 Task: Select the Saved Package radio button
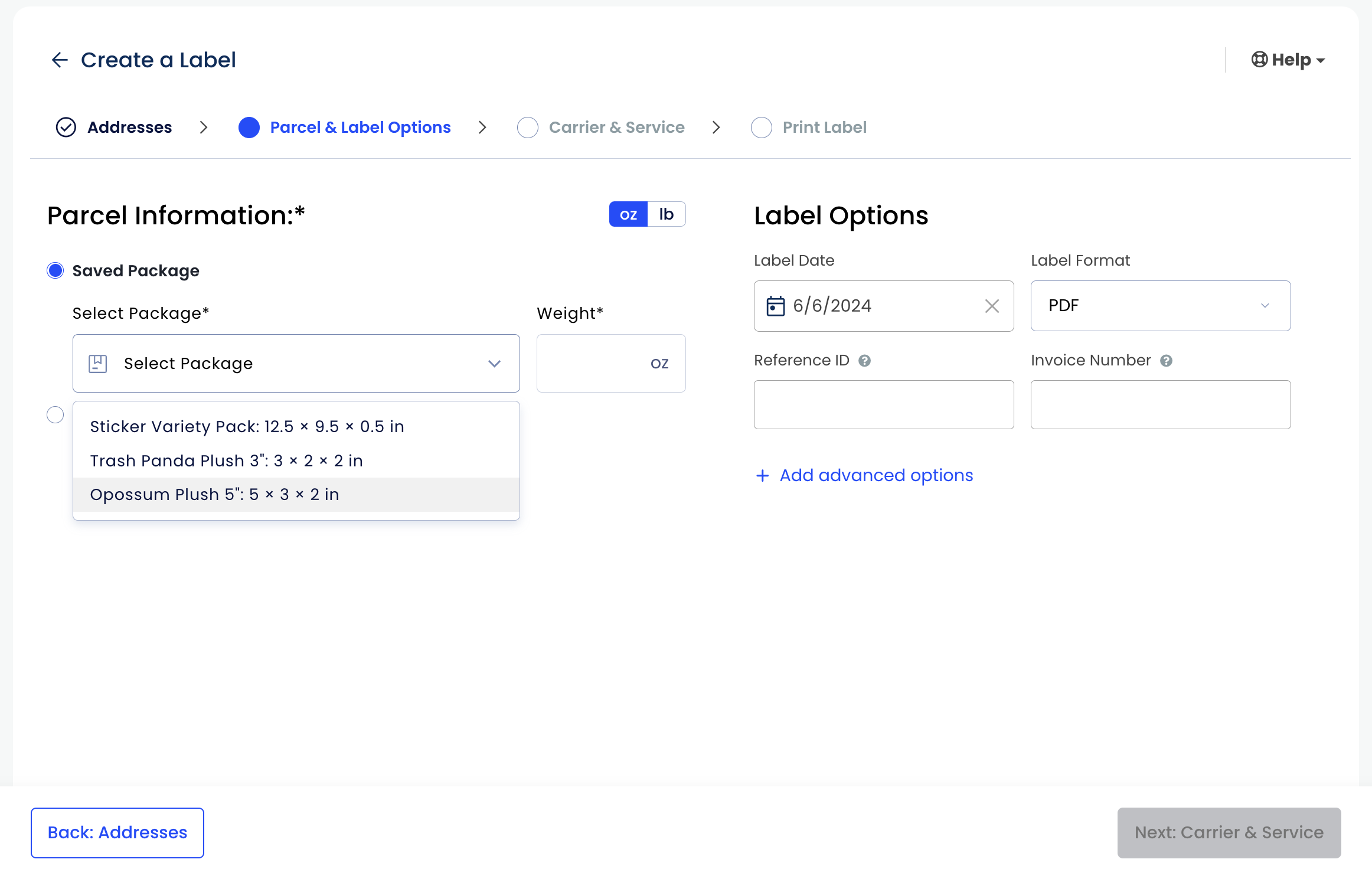(x=55, y=271)
